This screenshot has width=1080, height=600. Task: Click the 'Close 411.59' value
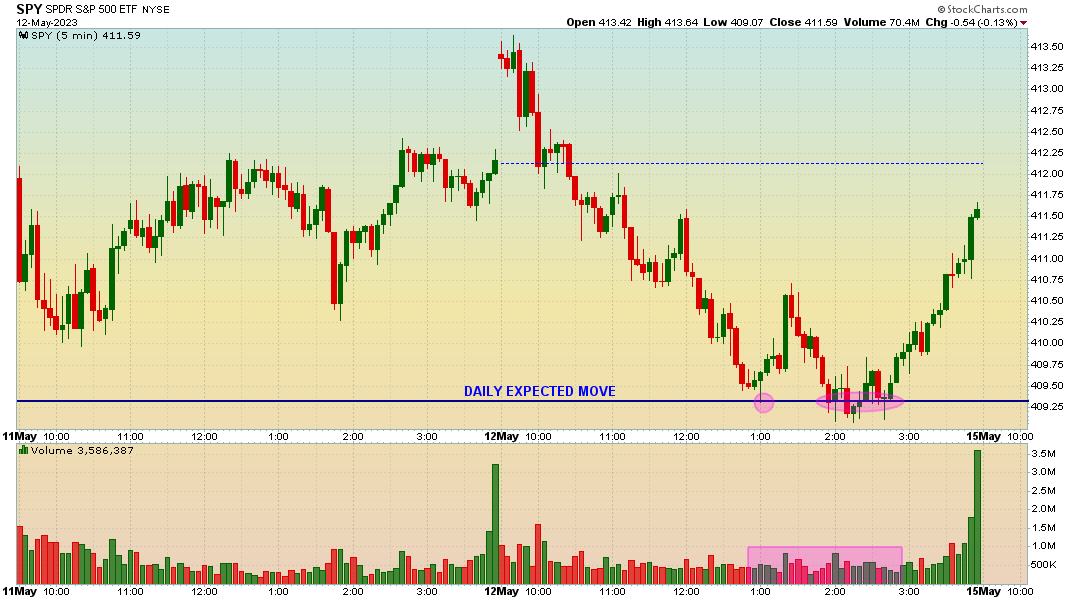803,22
